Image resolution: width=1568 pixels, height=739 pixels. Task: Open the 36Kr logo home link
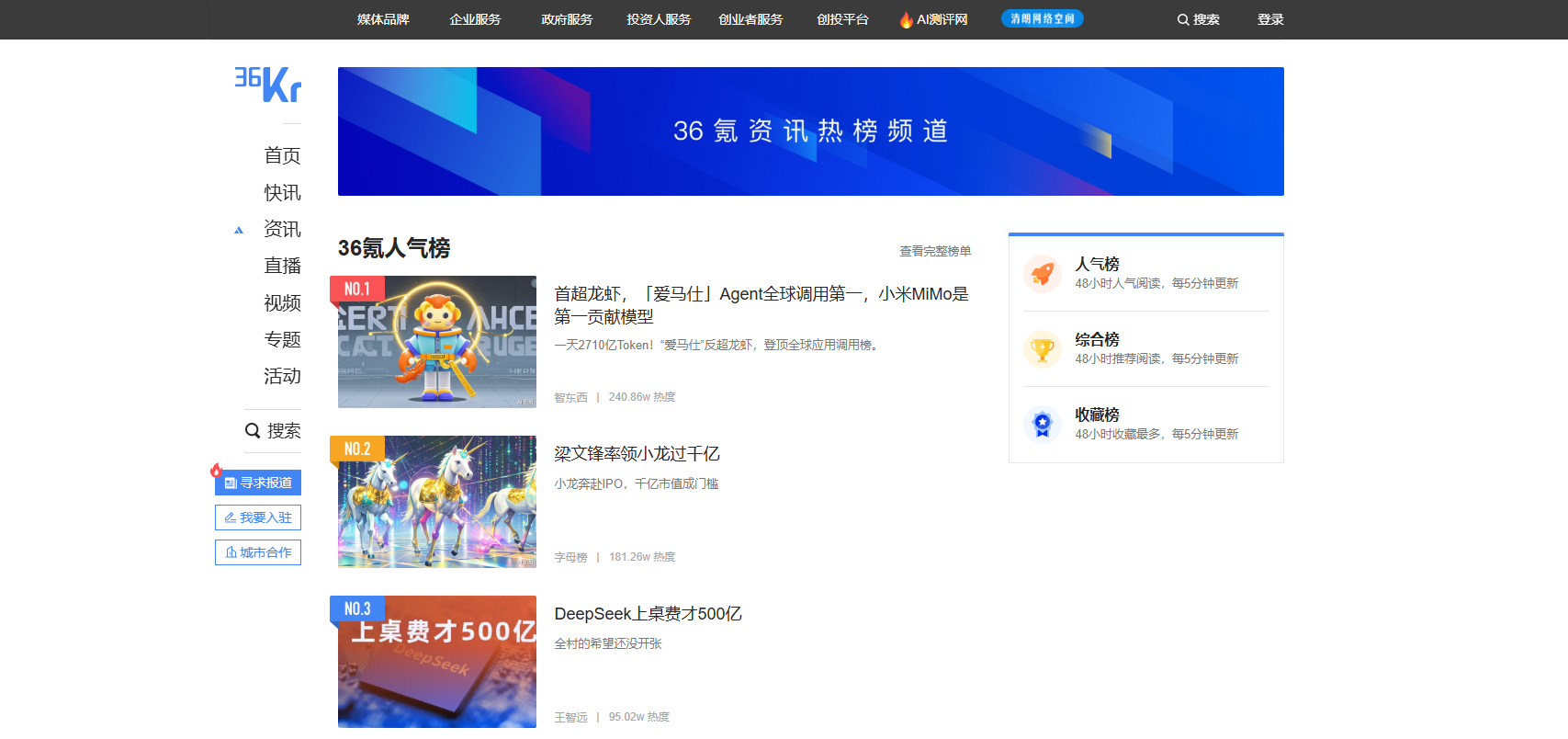coord(267,85)
